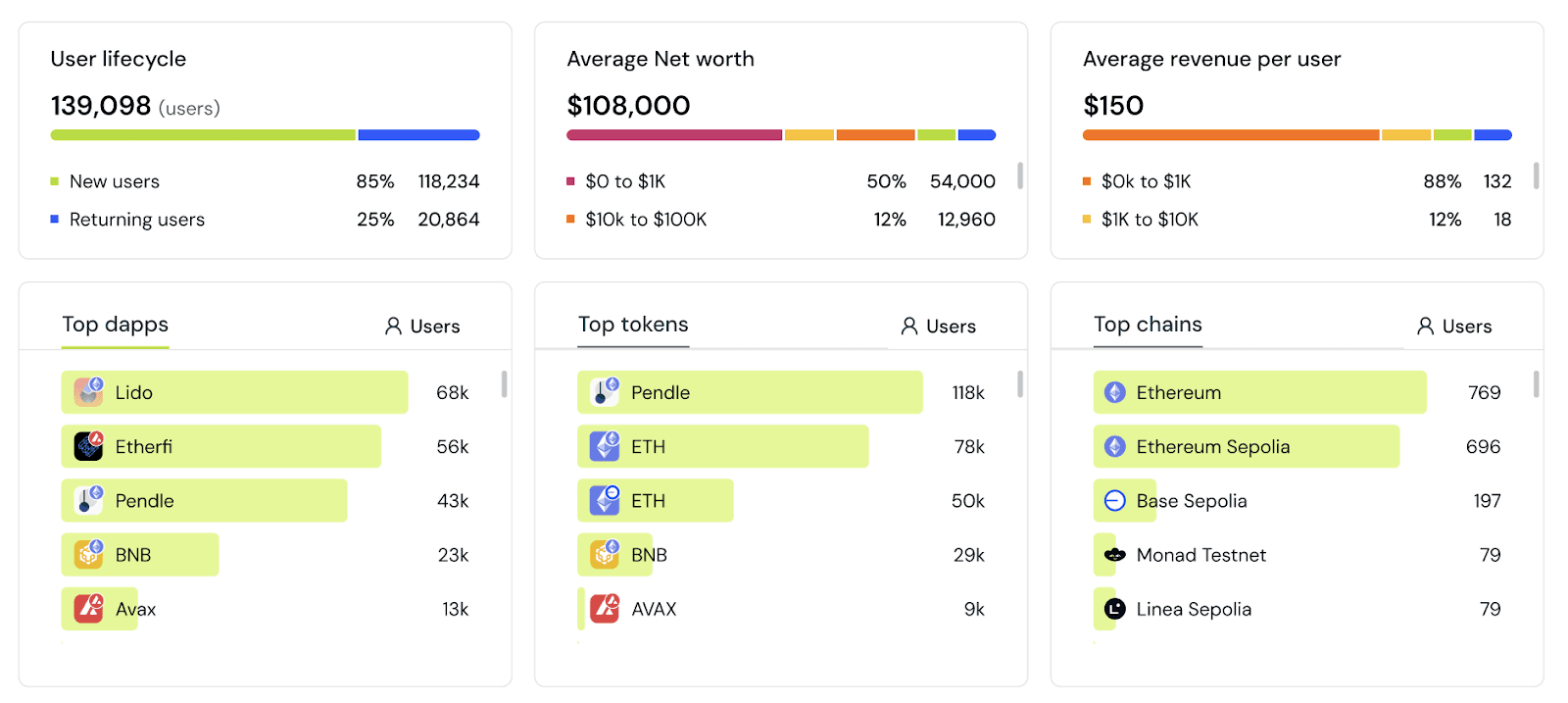1568x703 pixels.
Task: Click the Lido dapp icon
Action: 89,392
